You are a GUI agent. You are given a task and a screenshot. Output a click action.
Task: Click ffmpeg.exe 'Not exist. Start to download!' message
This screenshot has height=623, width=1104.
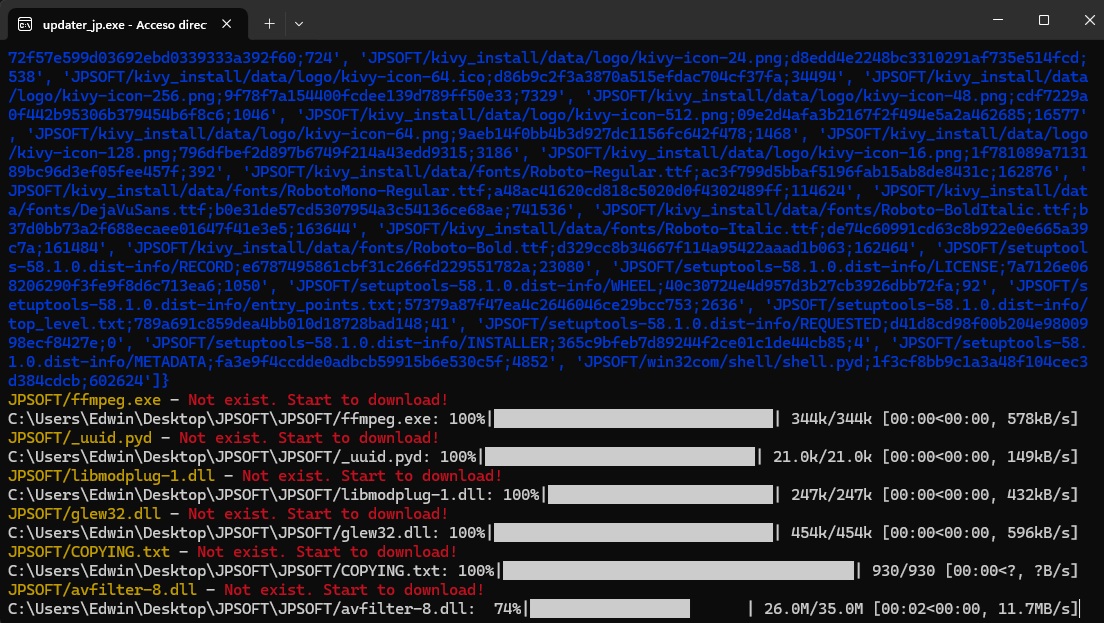(x=318, y=400)
